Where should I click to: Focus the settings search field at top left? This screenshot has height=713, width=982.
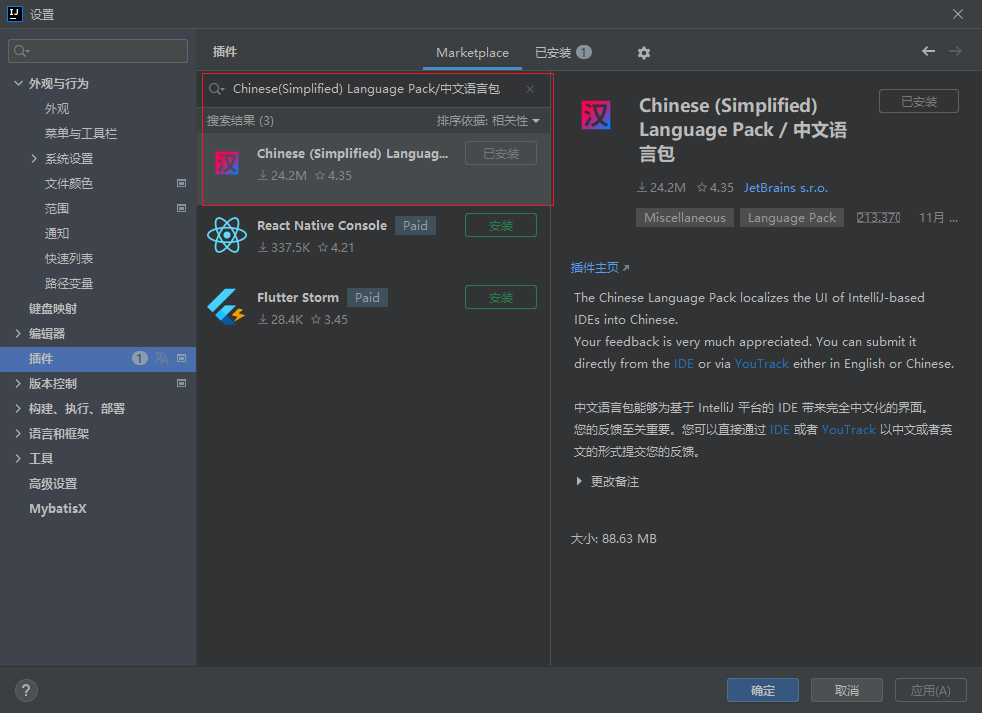(98, 51)
